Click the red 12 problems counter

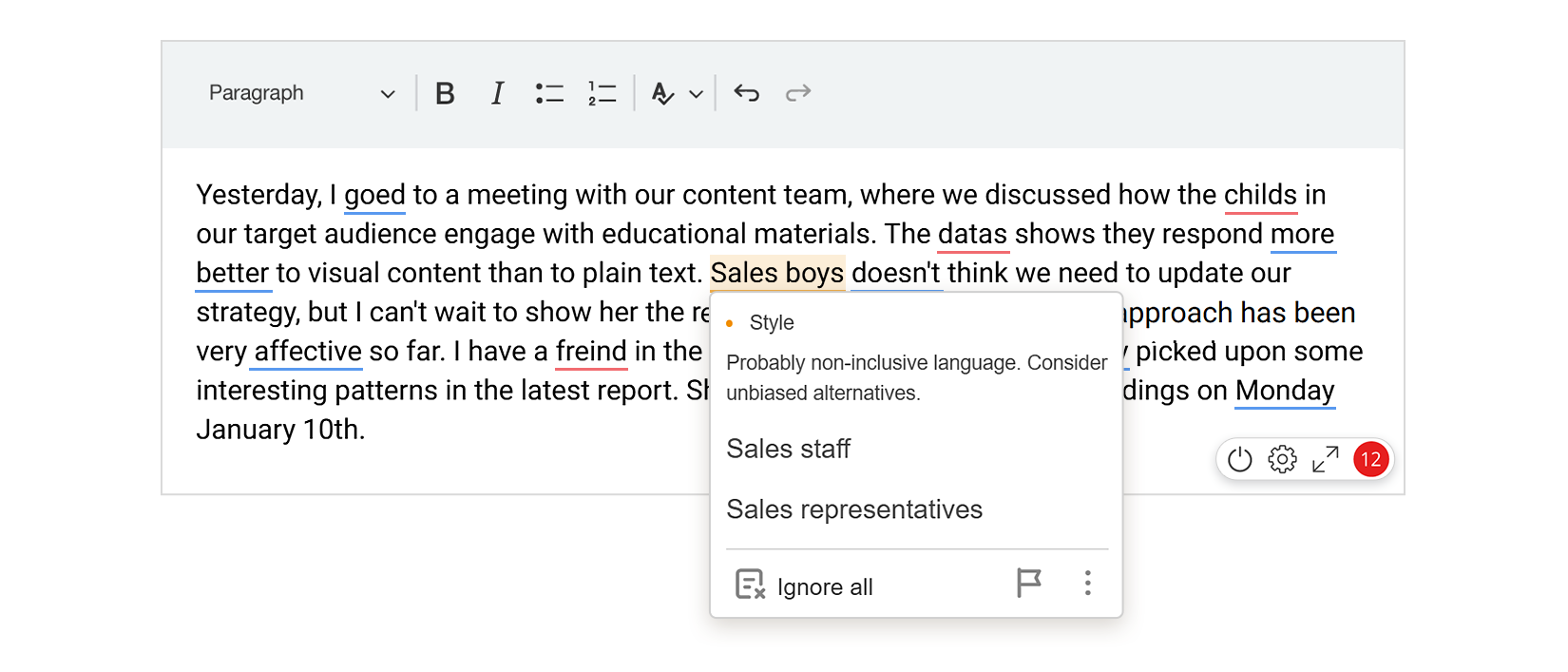[x=1371, y=460]
